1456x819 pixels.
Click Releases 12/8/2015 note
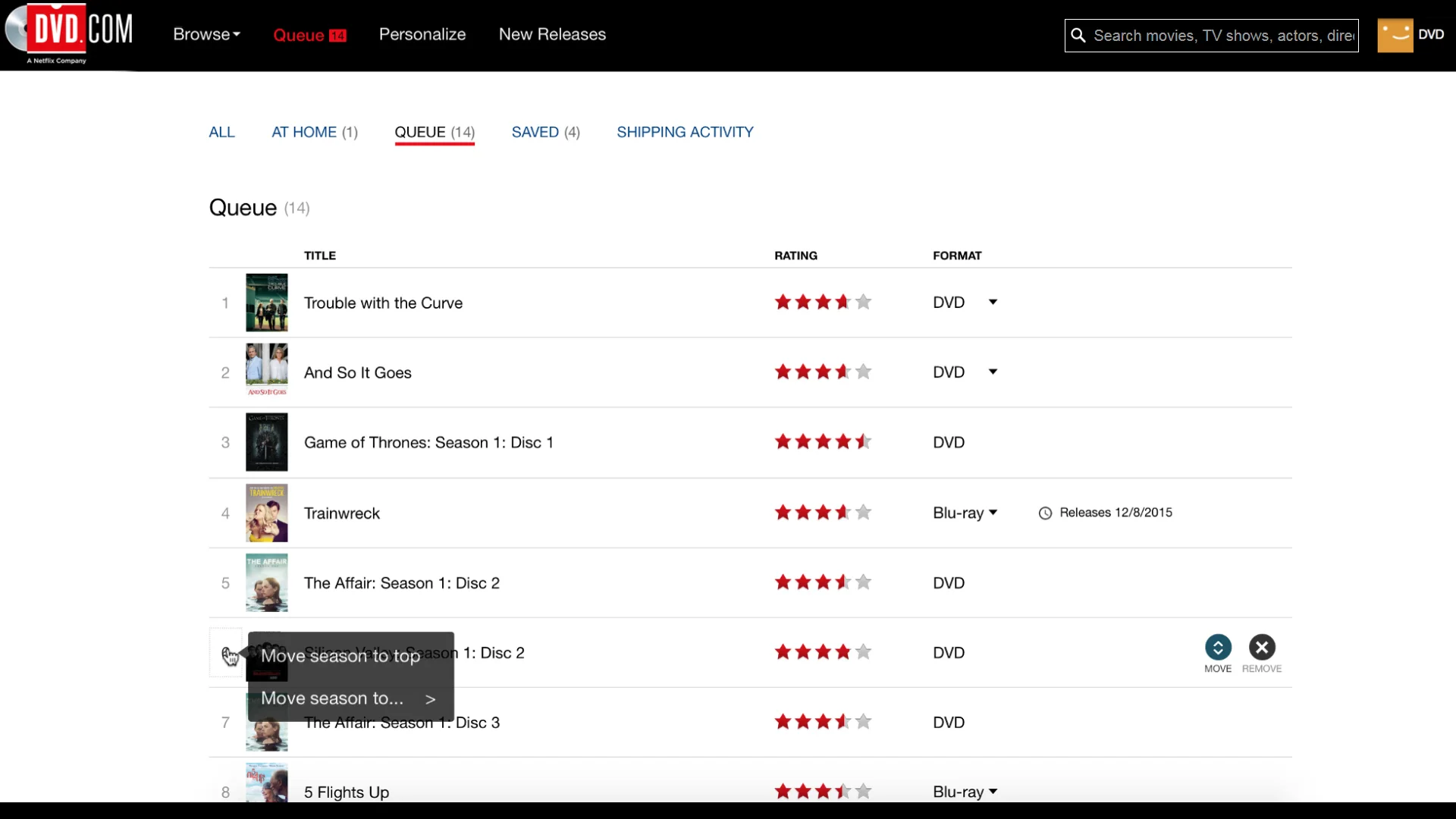tap(1106, 513)
